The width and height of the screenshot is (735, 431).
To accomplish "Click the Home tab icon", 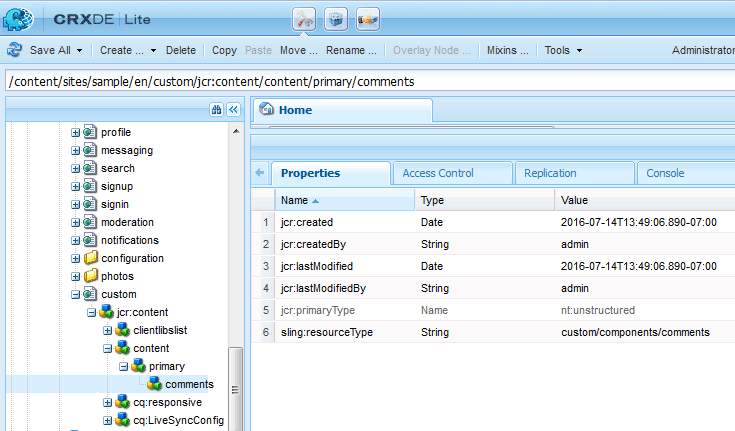I will tap(267, 109).
